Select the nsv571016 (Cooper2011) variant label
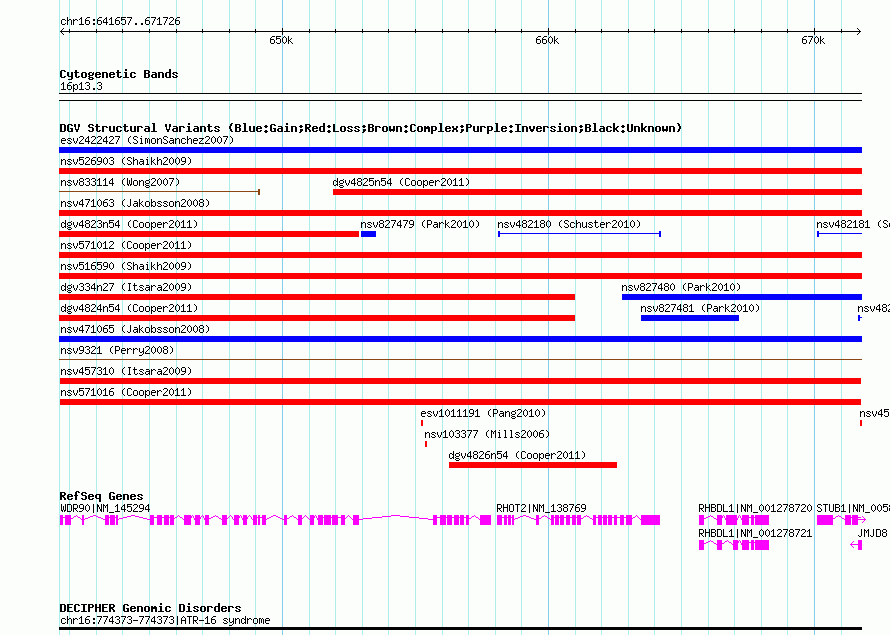 point(126,392)
